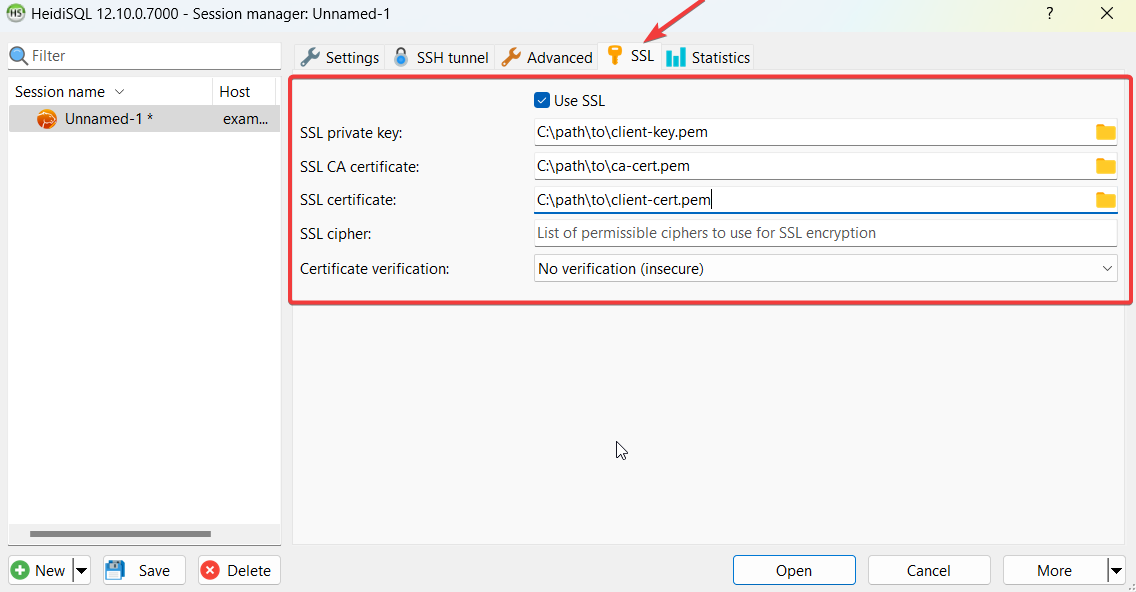Click the Open button

click(x=793, y=571)
